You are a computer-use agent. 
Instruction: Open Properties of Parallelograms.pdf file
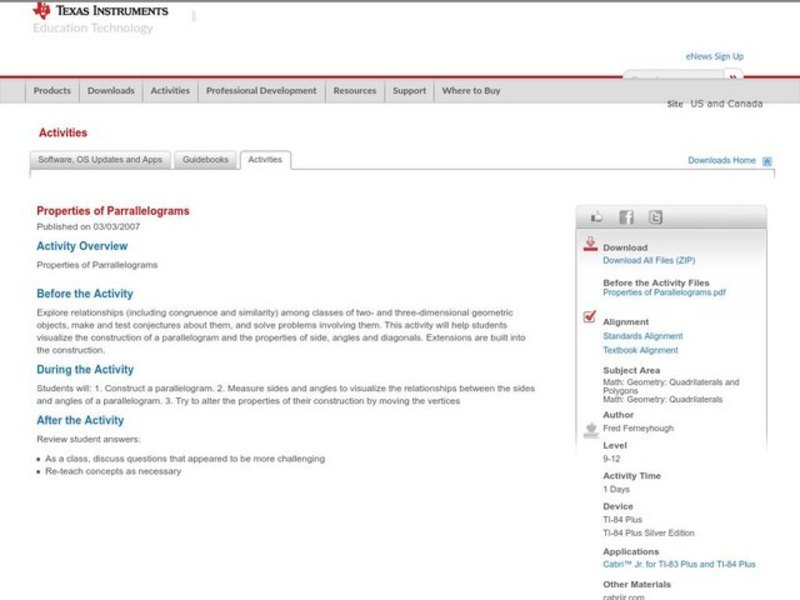click(664, 293)
